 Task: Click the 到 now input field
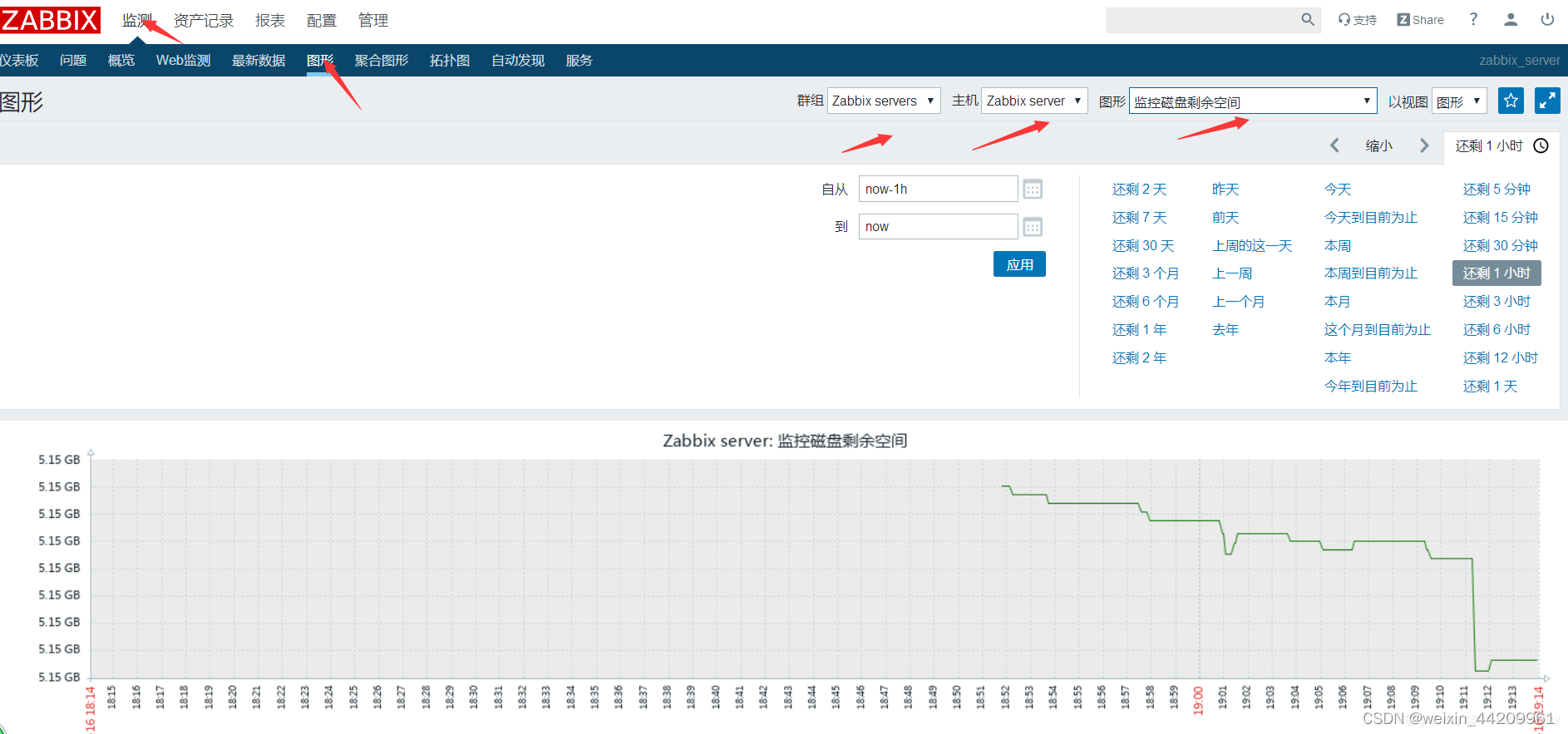coord(938,227)
